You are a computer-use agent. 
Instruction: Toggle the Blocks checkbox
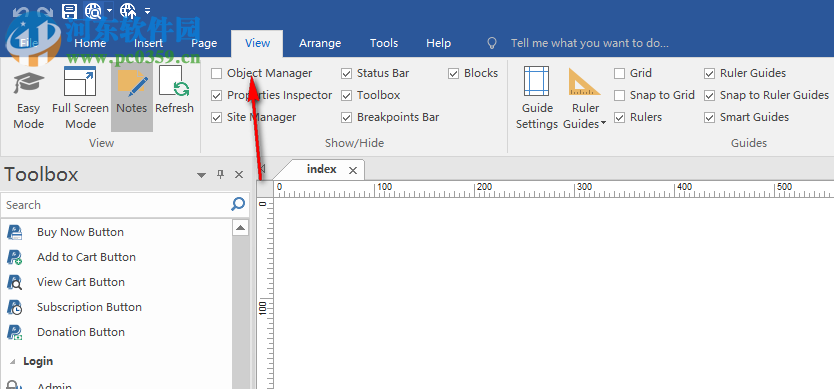pos(454,73)
